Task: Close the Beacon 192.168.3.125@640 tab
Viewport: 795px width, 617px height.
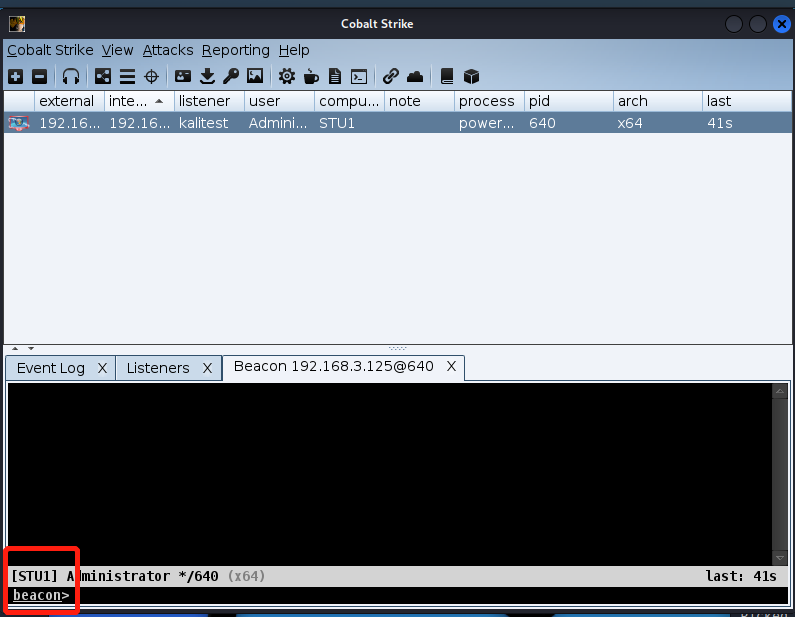Action: pyautogui.click(x=451, y=366)
